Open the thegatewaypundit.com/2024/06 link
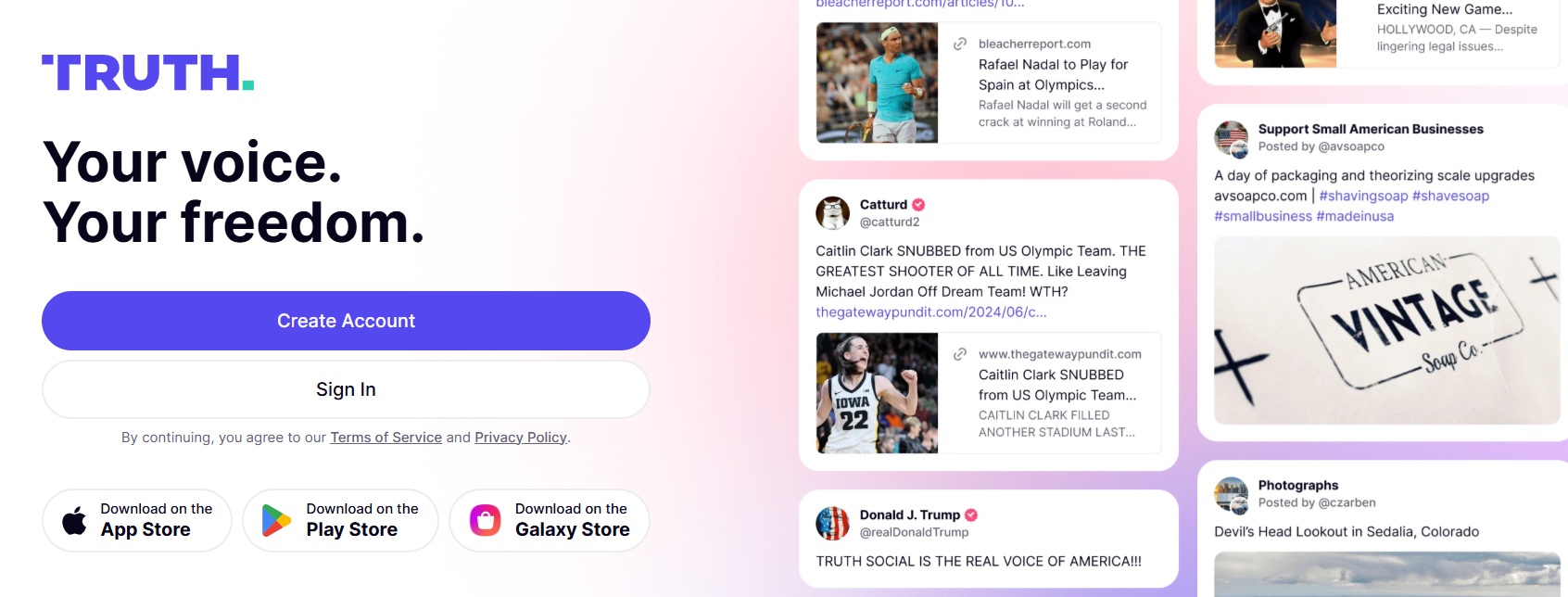Image resolution: width=1568 pixels, height=597 pixels. click(x=931, y=312)
